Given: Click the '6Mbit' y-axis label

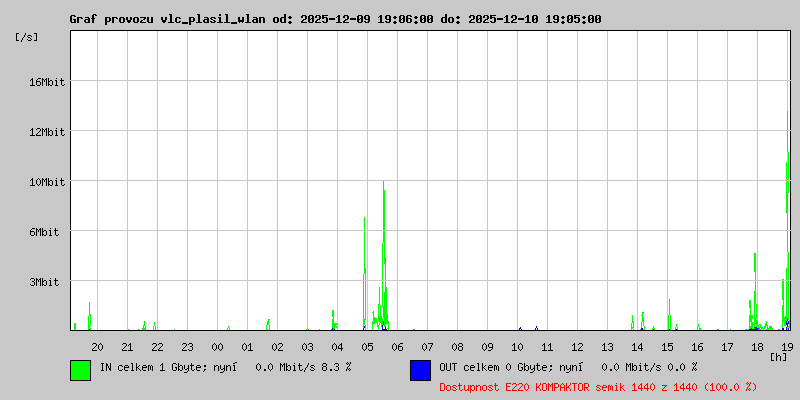Looking at the screenshot, I should (x=44, y=232).
